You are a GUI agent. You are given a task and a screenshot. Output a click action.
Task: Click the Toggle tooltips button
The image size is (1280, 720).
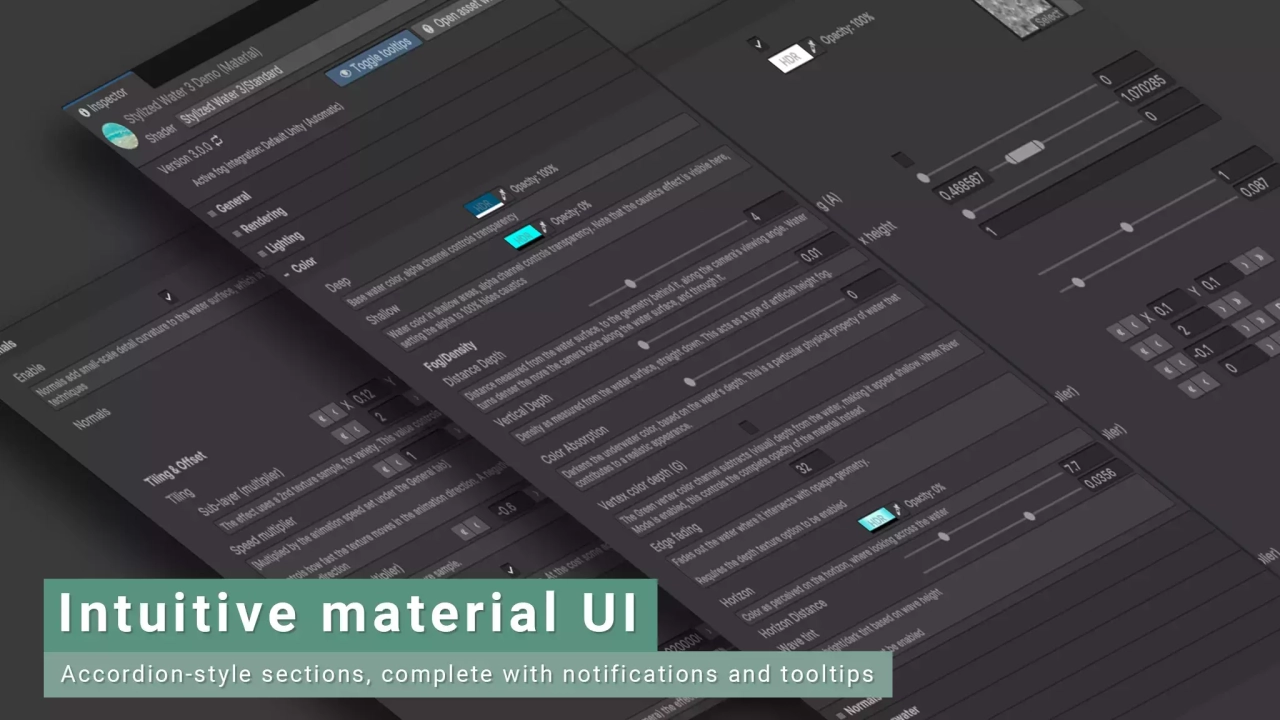pos(374,58)
